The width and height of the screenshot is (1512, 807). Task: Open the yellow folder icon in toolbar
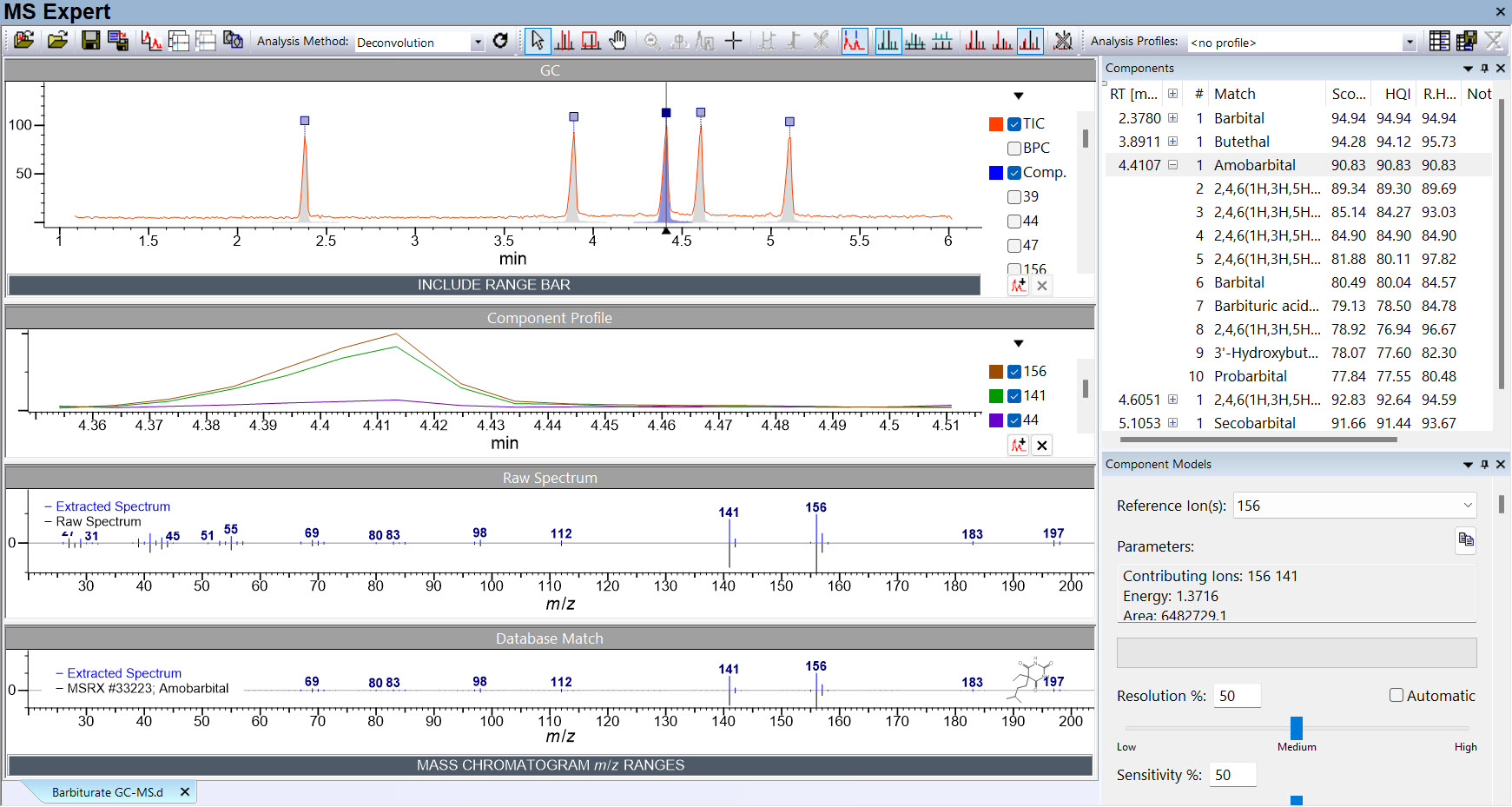(57, 41)
